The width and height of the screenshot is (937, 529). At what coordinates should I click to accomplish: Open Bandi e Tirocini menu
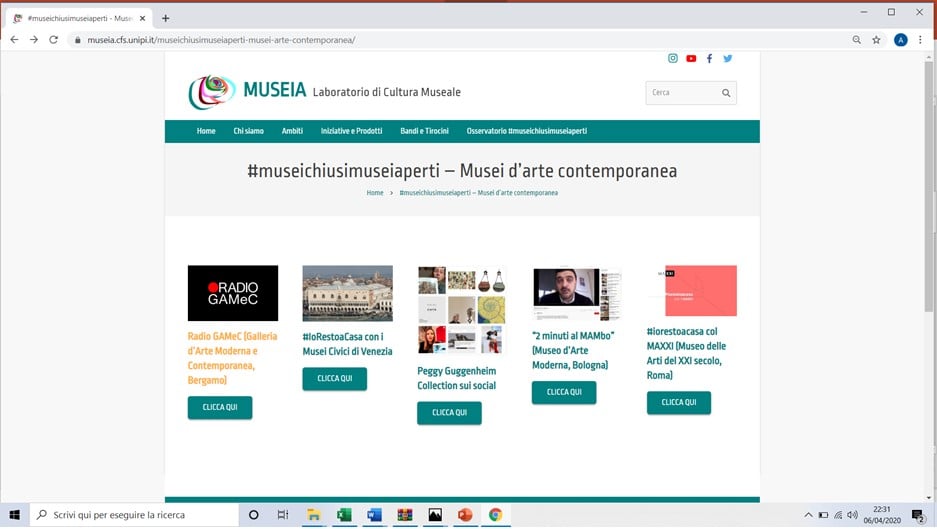click(424, 131)
